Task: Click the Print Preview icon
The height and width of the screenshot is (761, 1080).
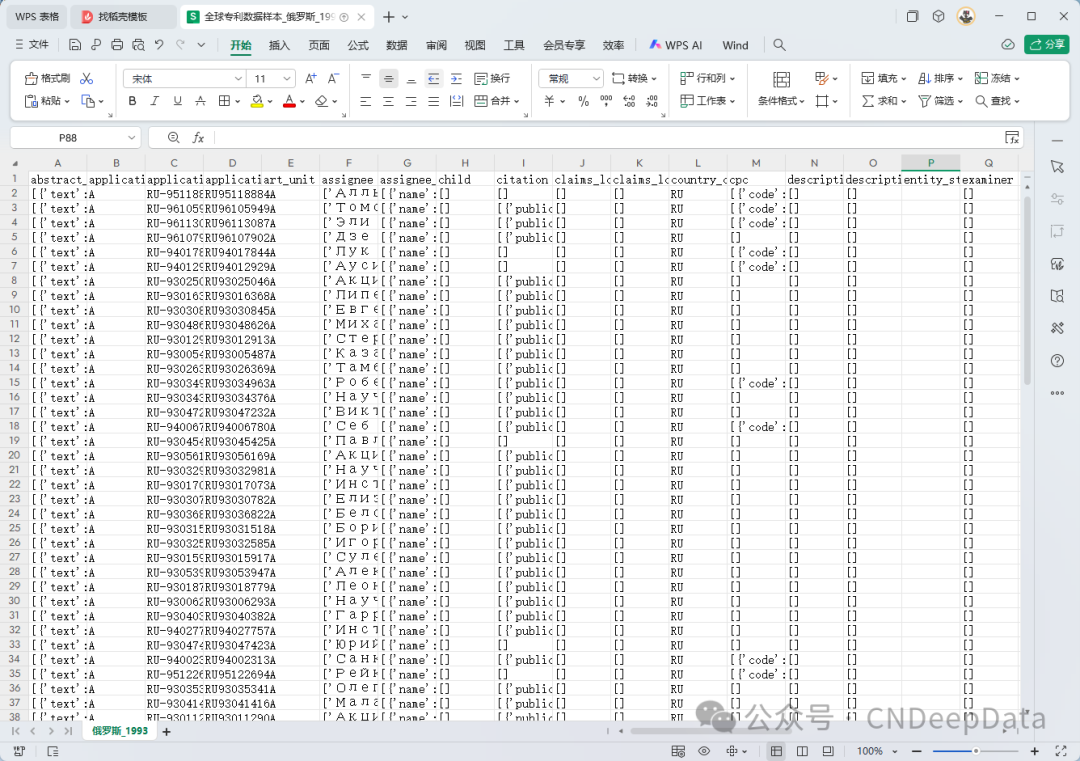Action: pos(138,45)
